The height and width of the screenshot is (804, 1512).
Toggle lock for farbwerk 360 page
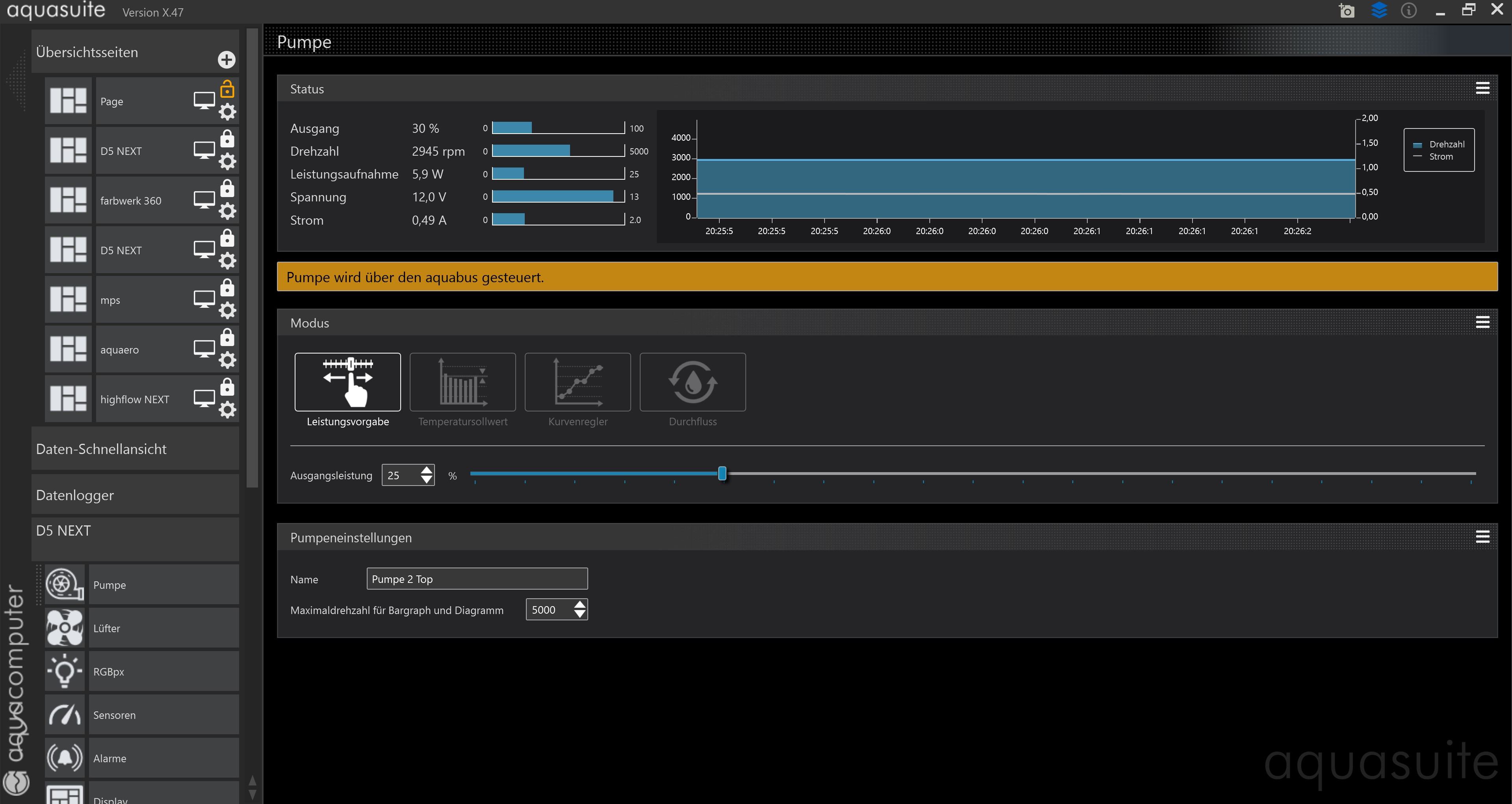click(227, 188)
